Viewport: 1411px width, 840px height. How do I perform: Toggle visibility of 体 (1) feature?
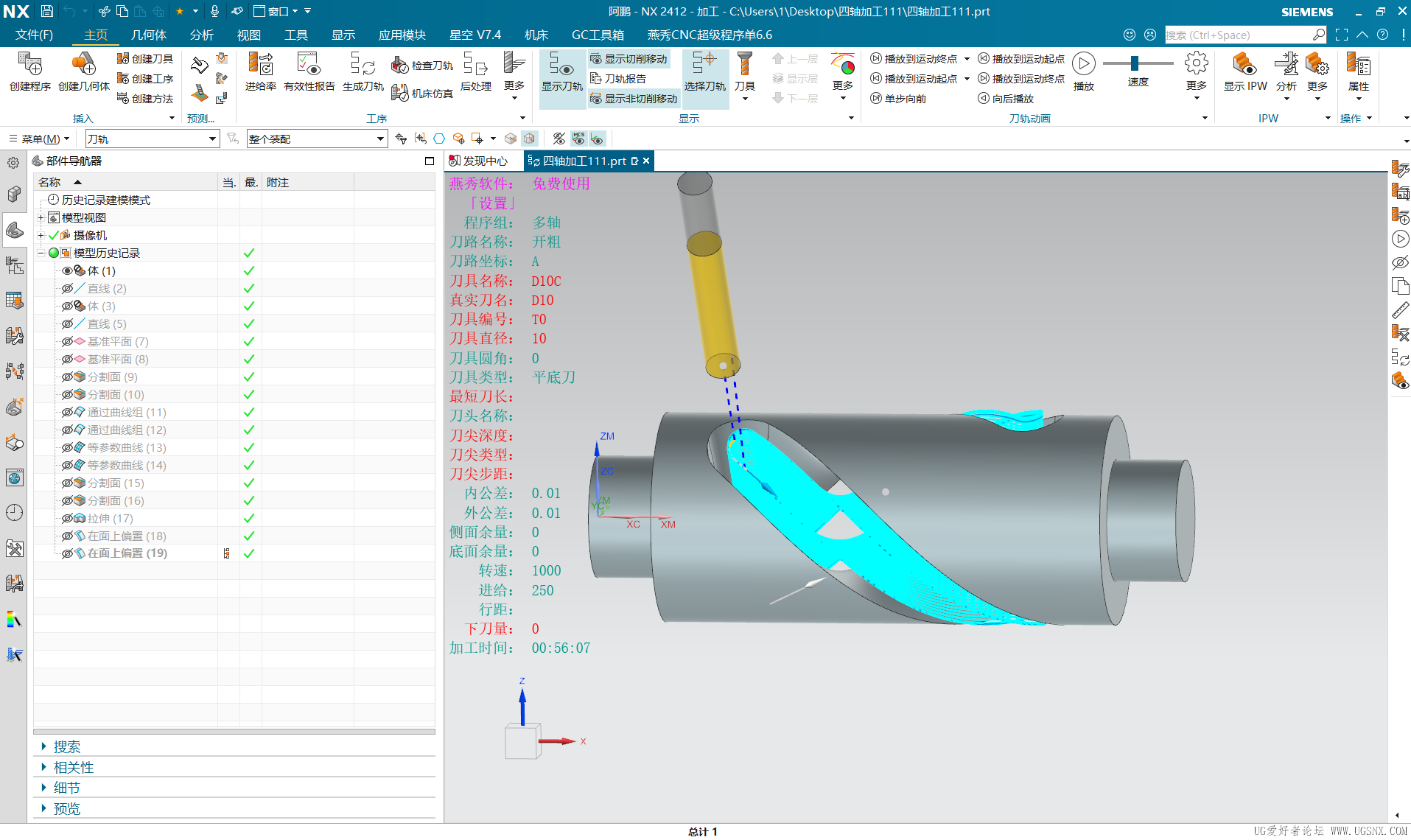point(67,271)
